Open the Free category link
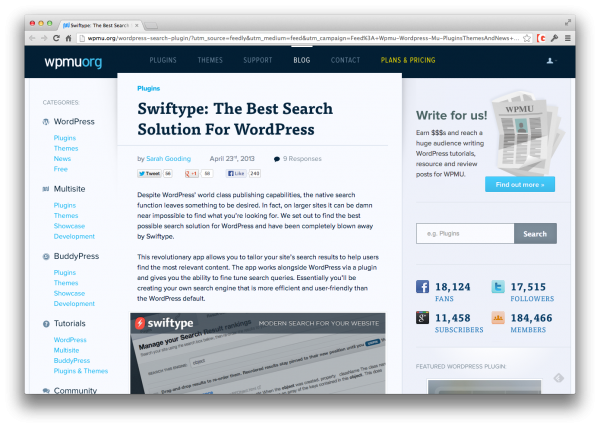Viewport: 600px width, 428px height. pyautogui.click(x=60, y=169)
